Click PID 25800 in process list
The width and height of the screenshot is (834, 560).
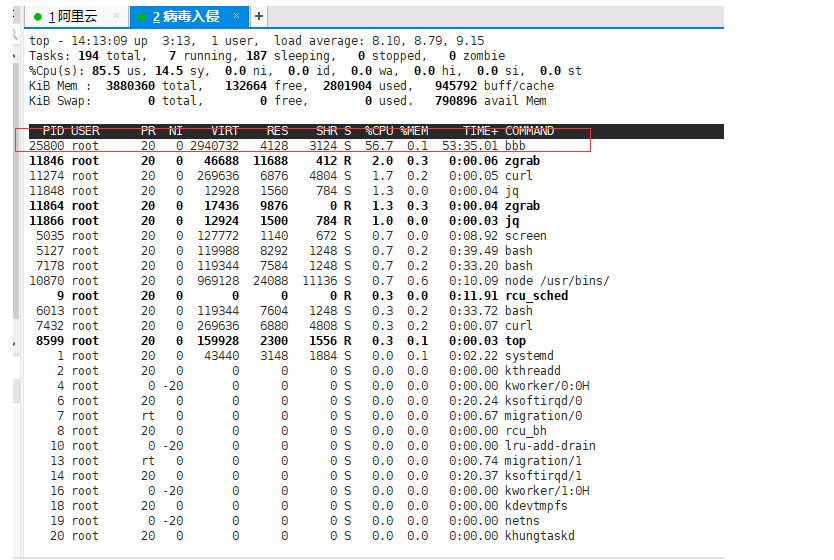[x=47, y=146]
